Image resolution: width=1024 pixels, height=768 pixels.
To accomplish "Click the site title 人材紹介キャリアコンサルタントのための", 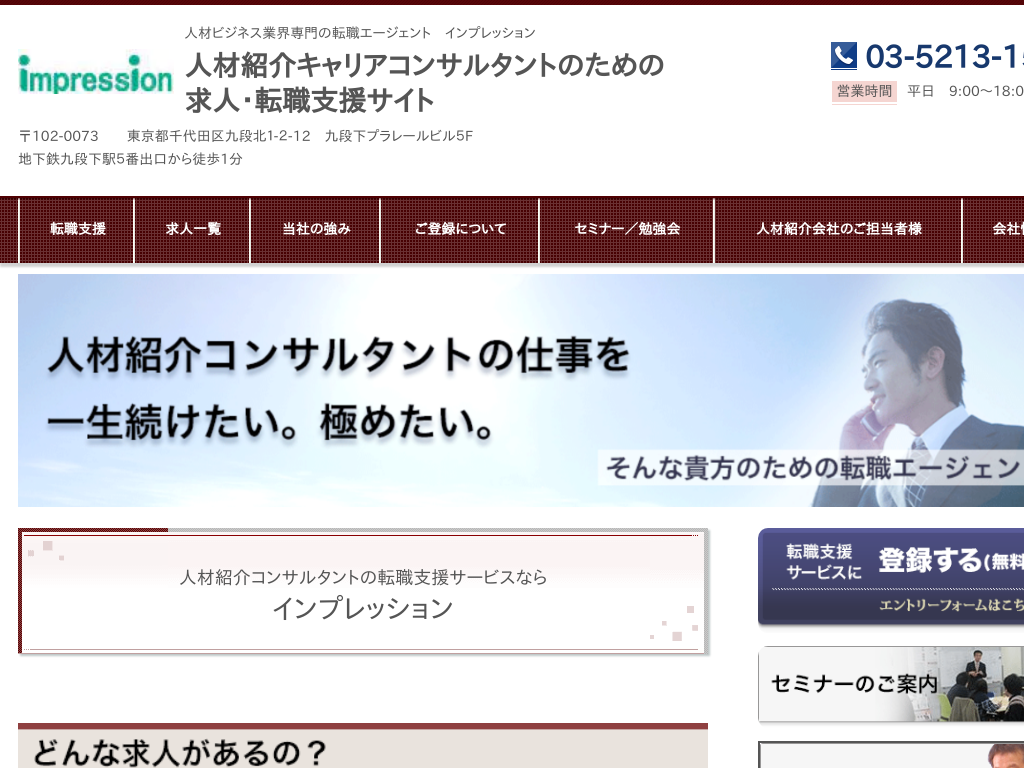I will pyautogui.click(x=425, y=66).
